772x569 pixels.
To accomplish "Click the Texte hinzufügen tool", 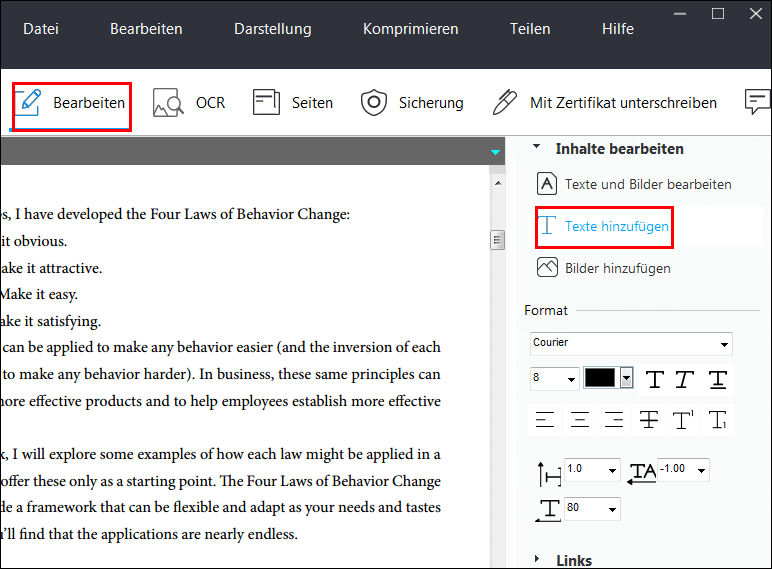I will [604, 226].
